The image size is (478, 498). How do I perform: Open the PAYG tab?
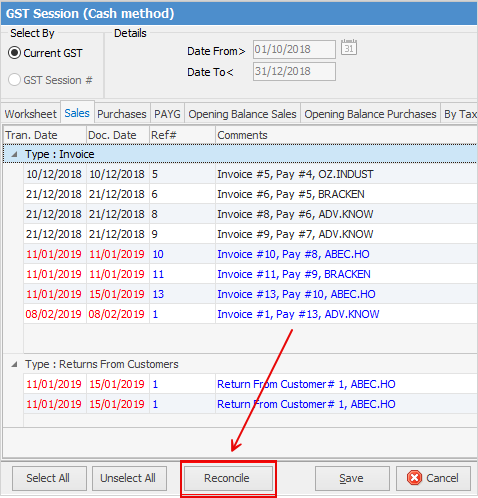point(167,114)
